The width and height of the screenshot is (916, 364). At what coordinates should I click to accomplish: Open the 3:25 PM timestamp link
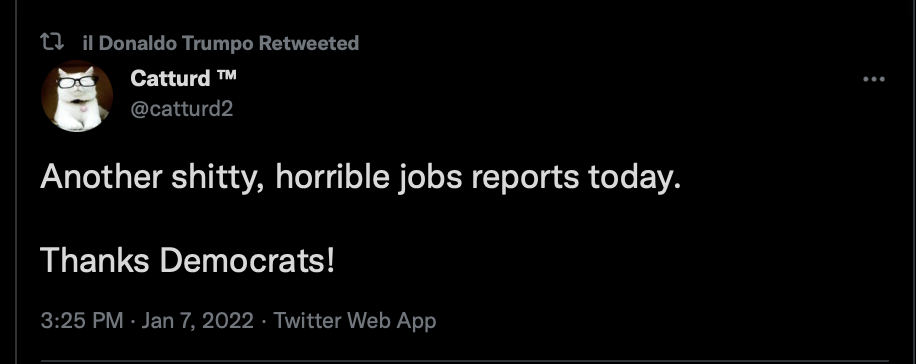tap(82, 320)
